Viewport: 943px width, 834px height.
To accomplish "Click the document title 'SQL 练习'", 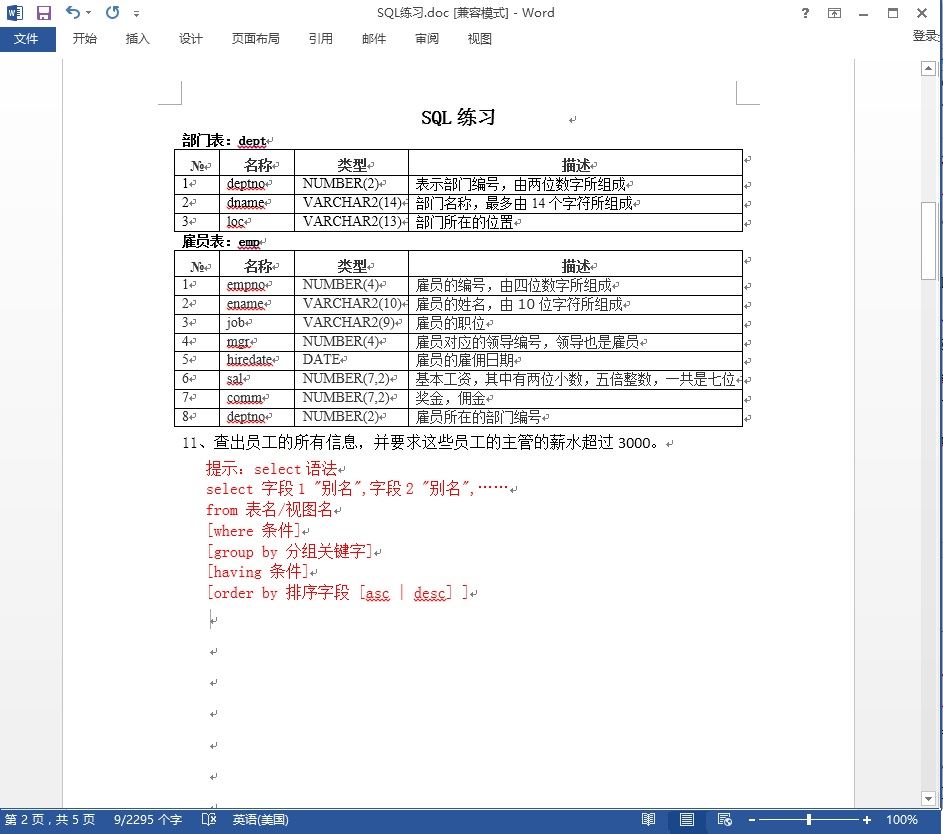I will [x=458, y=117].
